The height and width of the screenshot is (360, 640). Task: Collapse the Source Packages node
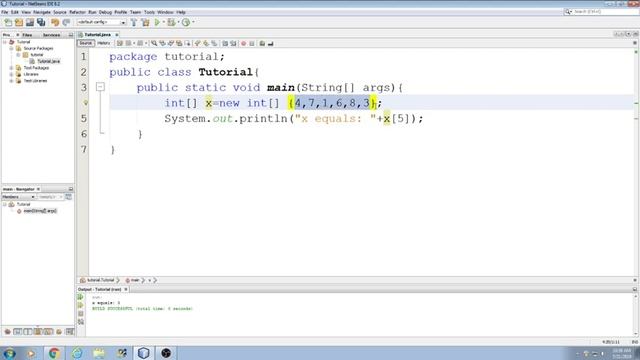click(x=11, y=49)
